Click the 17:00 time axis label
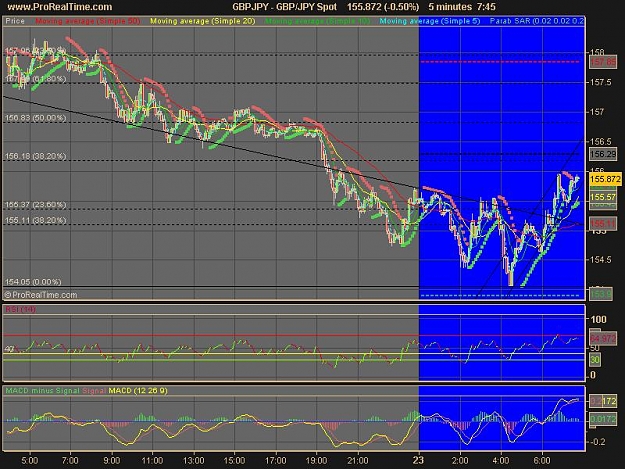 (276, 461)
